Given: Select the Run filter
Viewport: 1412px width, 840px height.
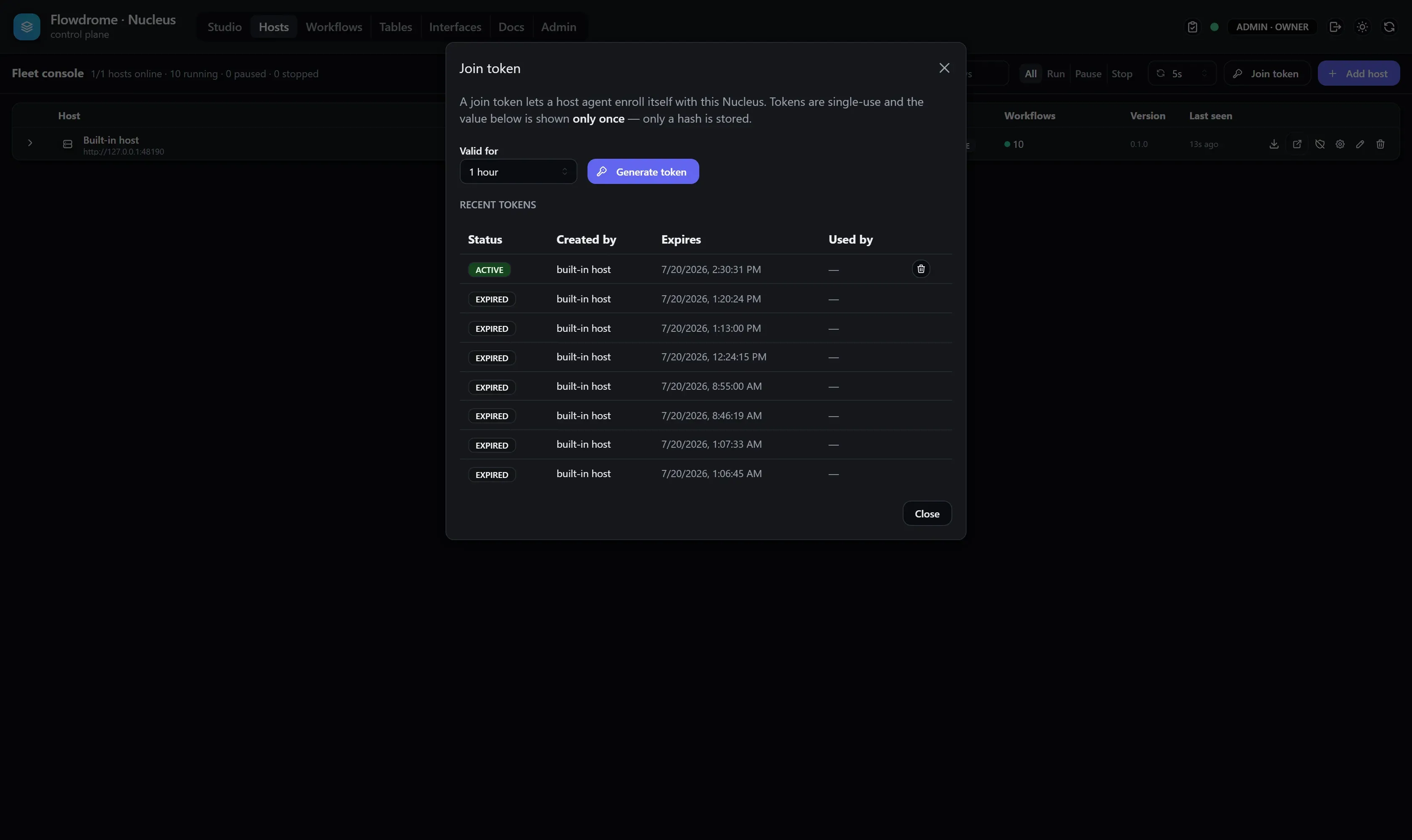Looking at the screenshot, I should coord(1056,73).
